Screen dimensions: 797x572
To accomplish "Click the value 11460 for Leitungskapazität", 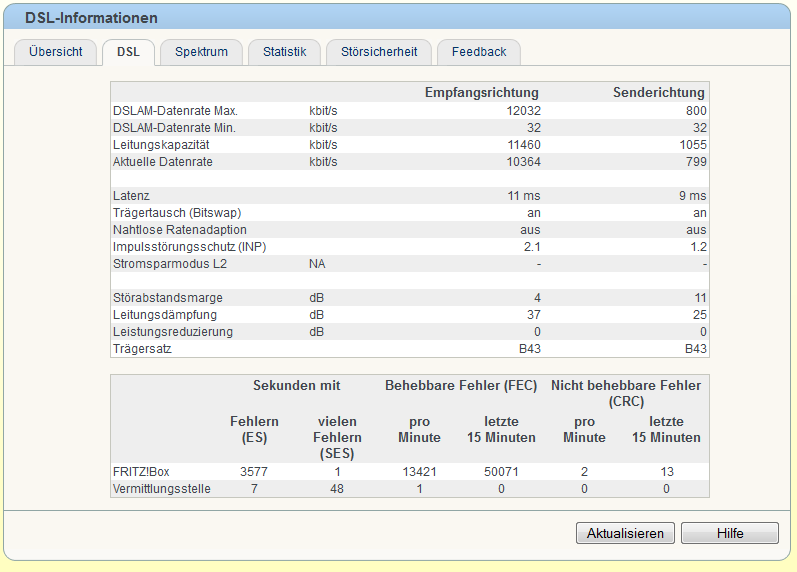I will [x=524, y=145].
